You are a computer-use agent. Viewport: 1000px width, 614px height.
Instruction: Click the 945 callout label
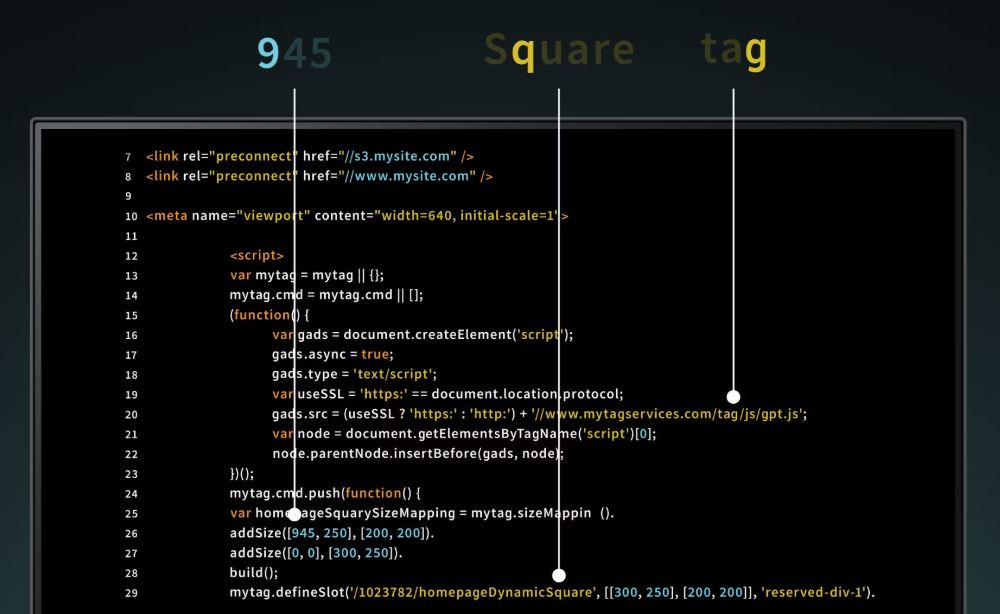click(294, 53)
